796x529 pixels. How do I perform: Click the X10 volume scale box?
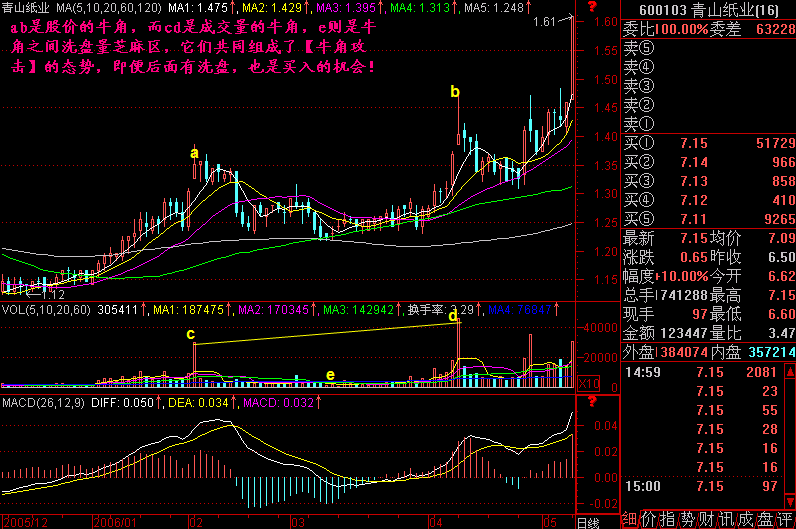coord(590,383)
